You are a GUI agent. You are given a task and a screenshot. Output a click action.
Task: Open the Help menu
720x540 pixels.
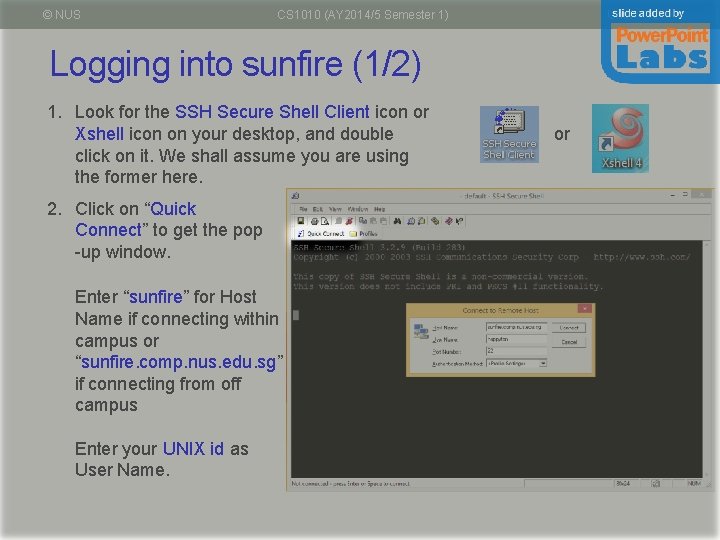(x=379, y=209)
